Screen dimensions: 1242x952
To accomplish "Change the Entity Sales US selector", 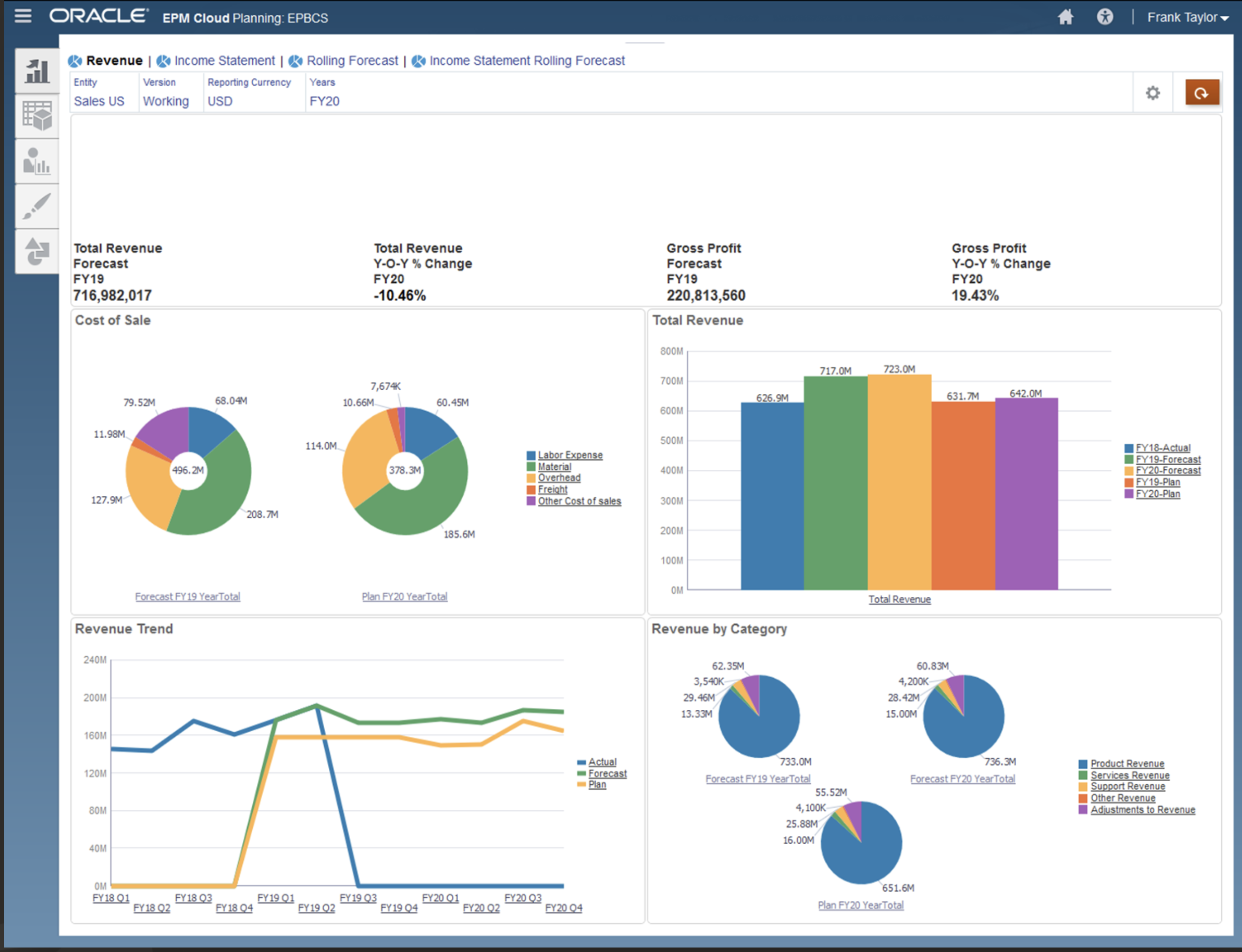I will coord(99,102).
